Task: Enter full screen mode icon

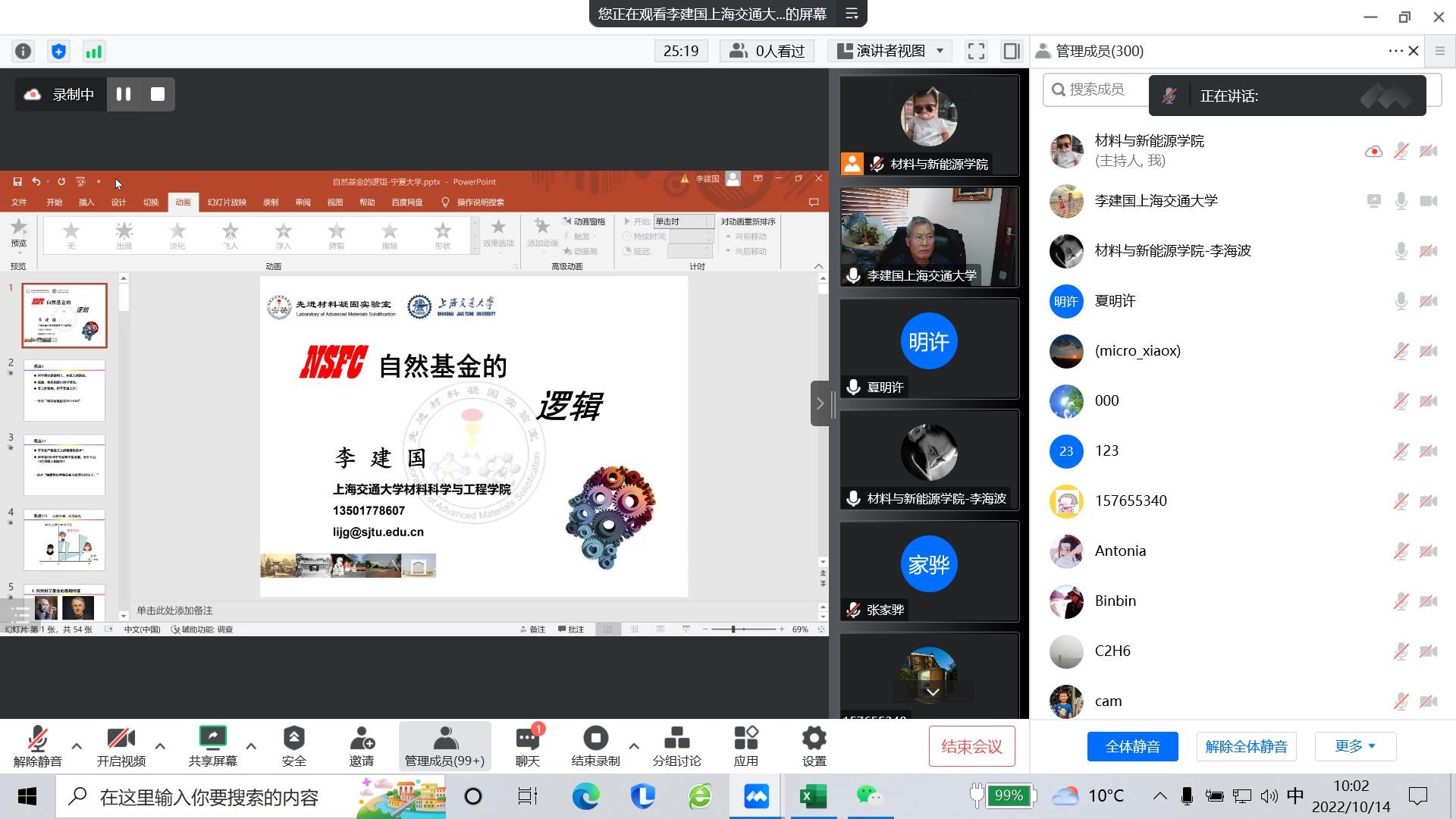Action: (x=976, y=51)
